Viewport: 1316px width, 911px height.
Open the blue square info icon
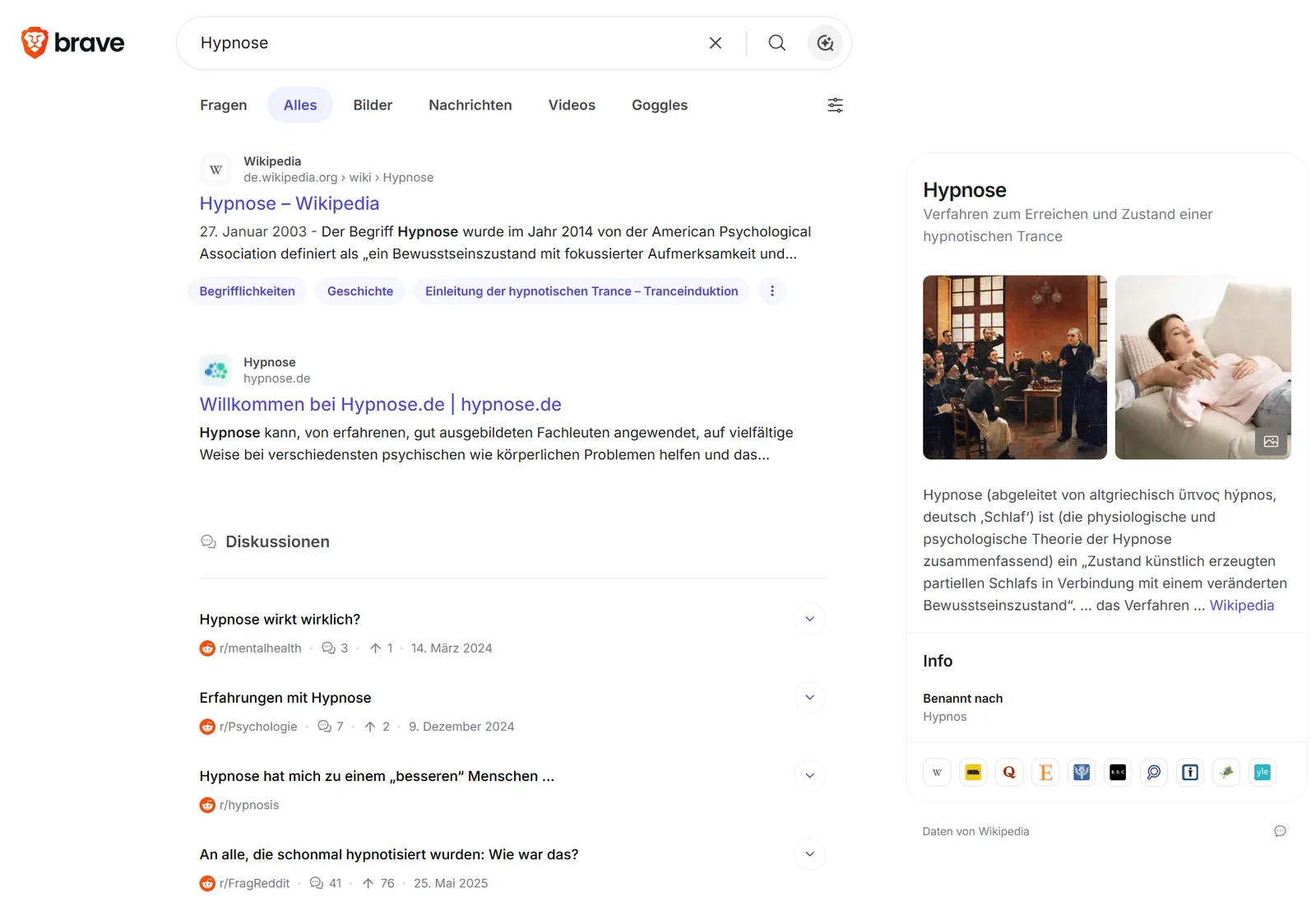[x=1190, y=772]
